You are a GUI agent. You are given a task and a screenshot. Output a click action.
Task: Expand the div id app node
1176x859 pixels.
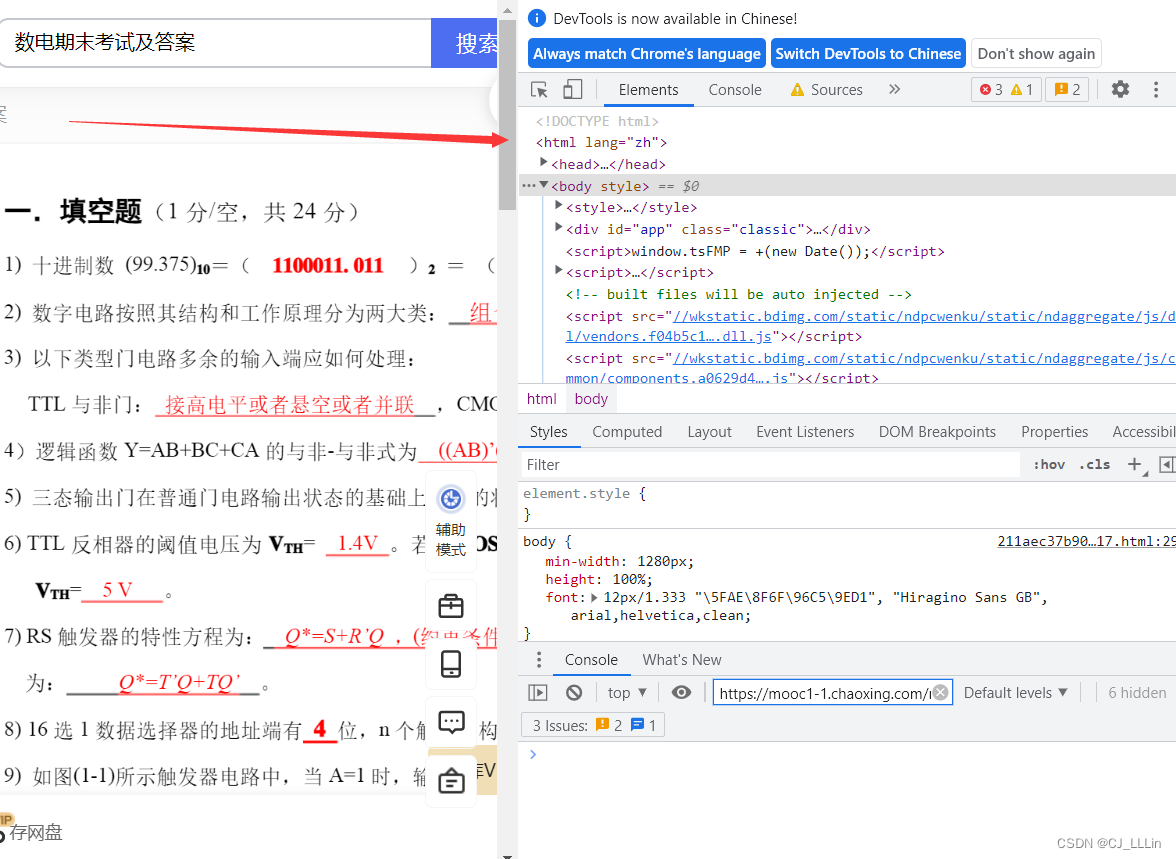558,227
